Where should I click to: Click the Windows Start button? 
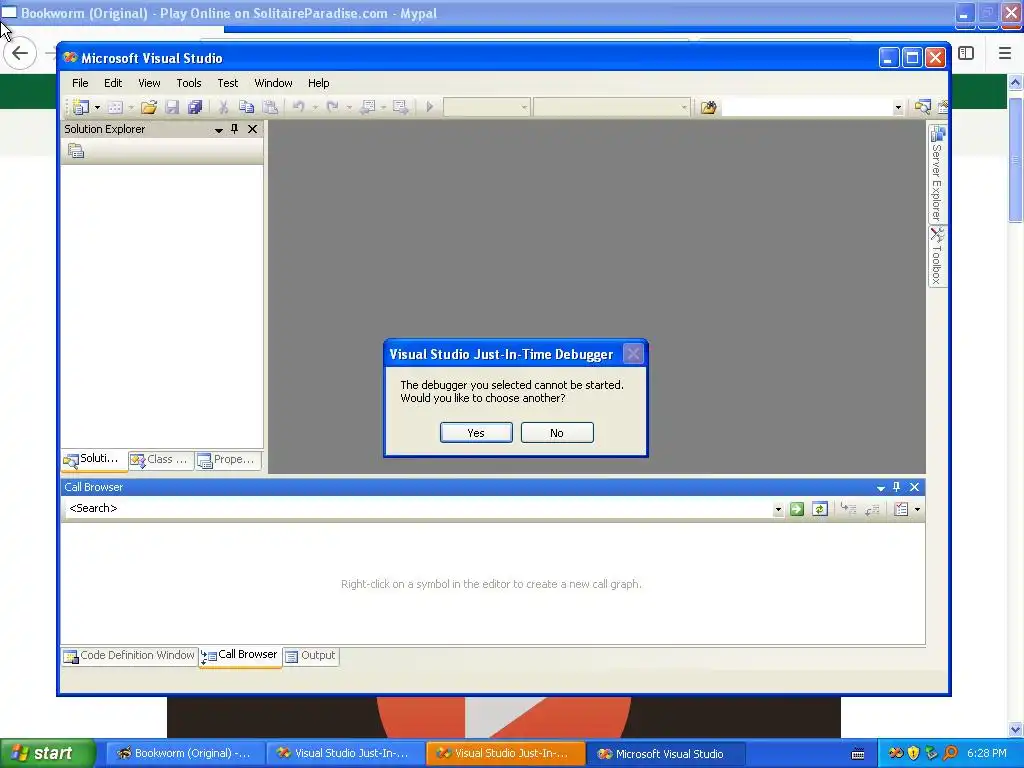[x=47, y=754]
